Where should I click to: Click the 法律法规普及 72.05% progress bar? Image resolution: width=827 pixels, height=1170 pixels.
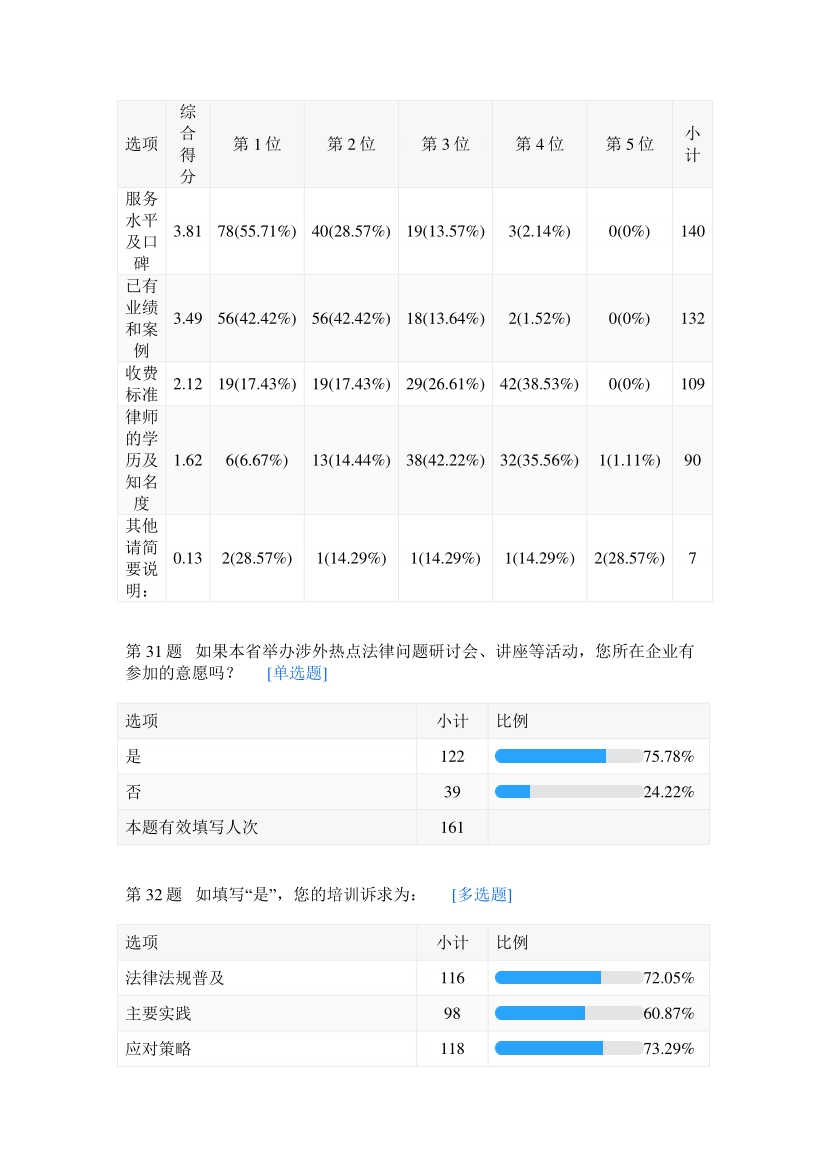568,978
